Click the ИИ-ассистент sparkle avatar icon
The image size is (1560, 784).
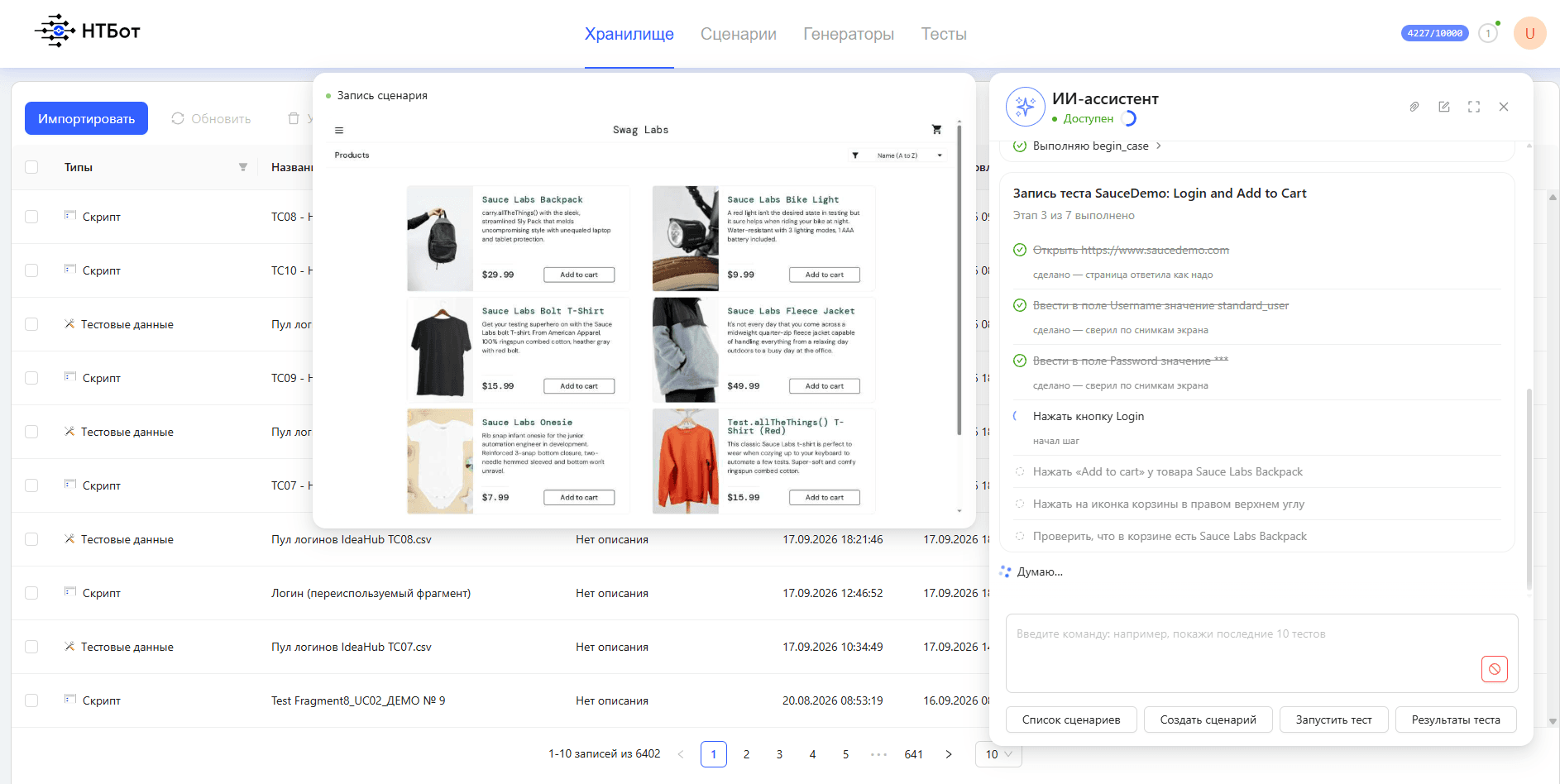(1026, 107)
